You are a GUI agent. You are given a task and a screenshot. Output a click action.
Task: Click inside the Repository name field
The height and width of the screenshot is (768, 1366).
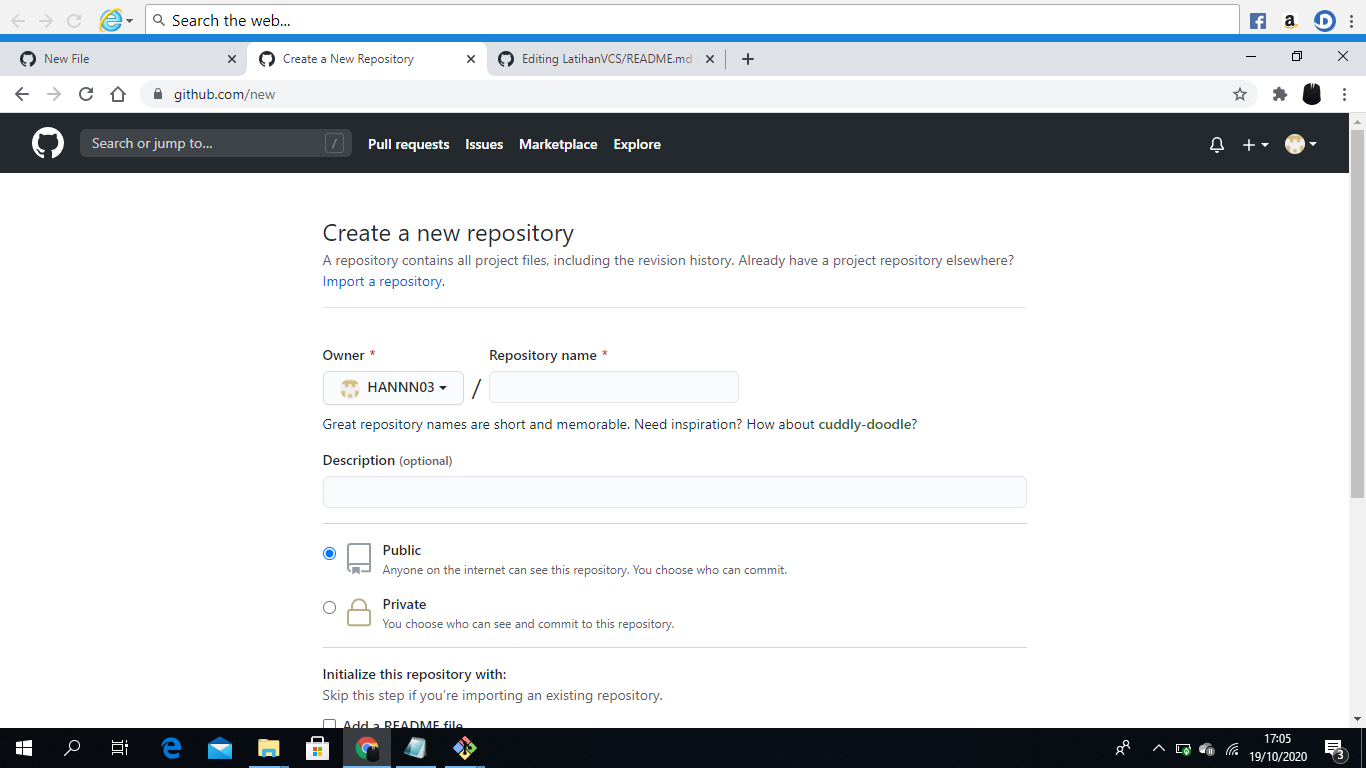(613, 387)
